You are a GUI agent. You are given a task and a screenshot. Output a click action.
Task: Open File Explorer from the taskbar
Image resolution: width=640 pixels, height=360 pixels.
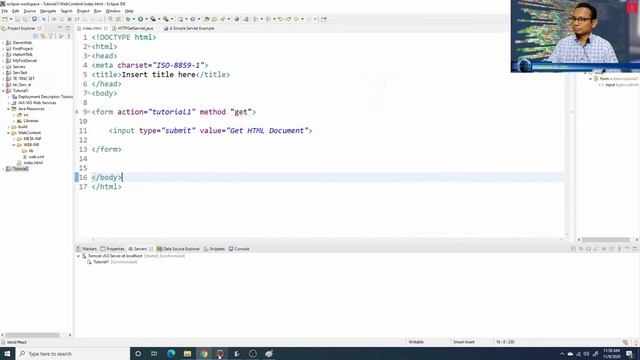tap(187, 353)
